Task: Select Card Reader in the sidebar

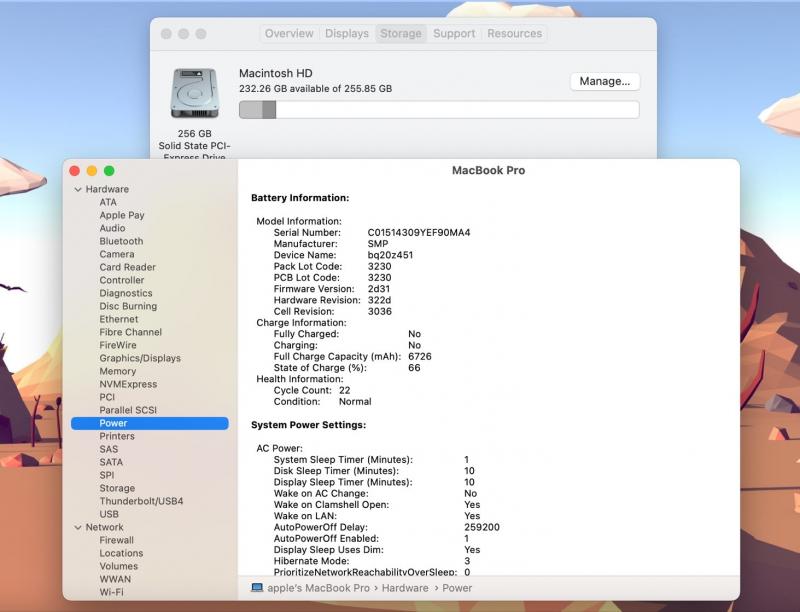Action: [x=128, y=267]
